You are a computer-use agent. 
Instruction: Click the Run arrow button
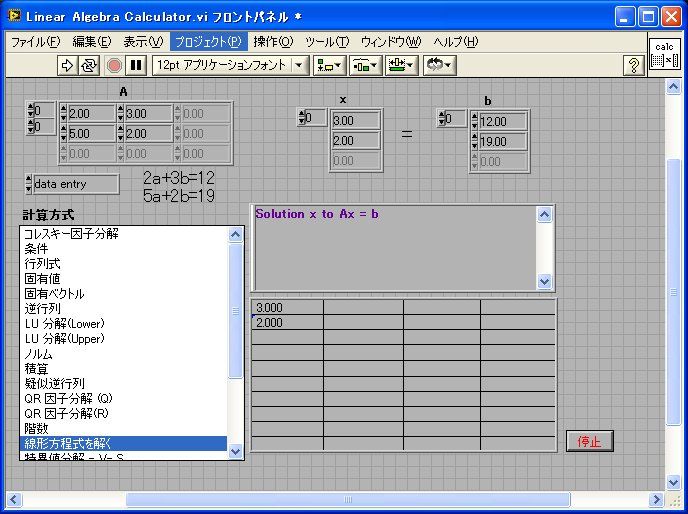[68, 65]
